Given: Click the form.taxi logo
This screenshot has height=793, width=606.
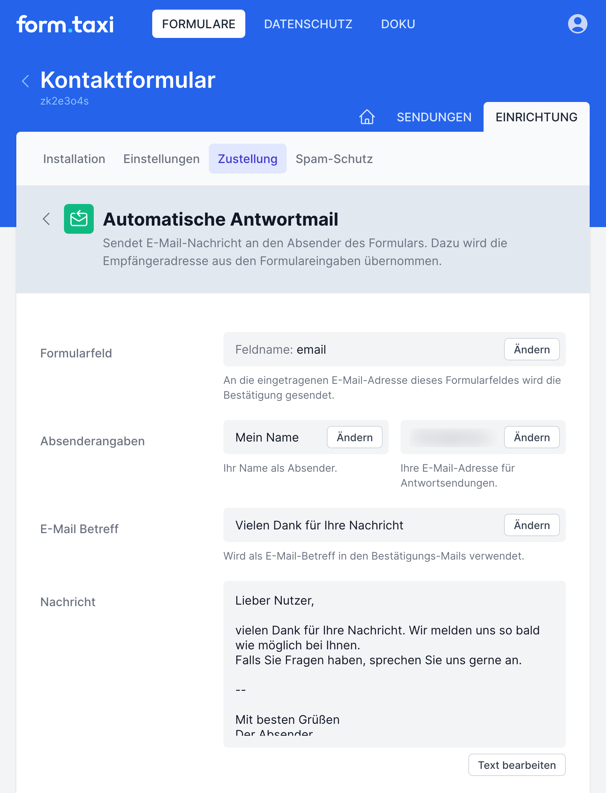Looking at the screenshot, I should pos(65,24).
